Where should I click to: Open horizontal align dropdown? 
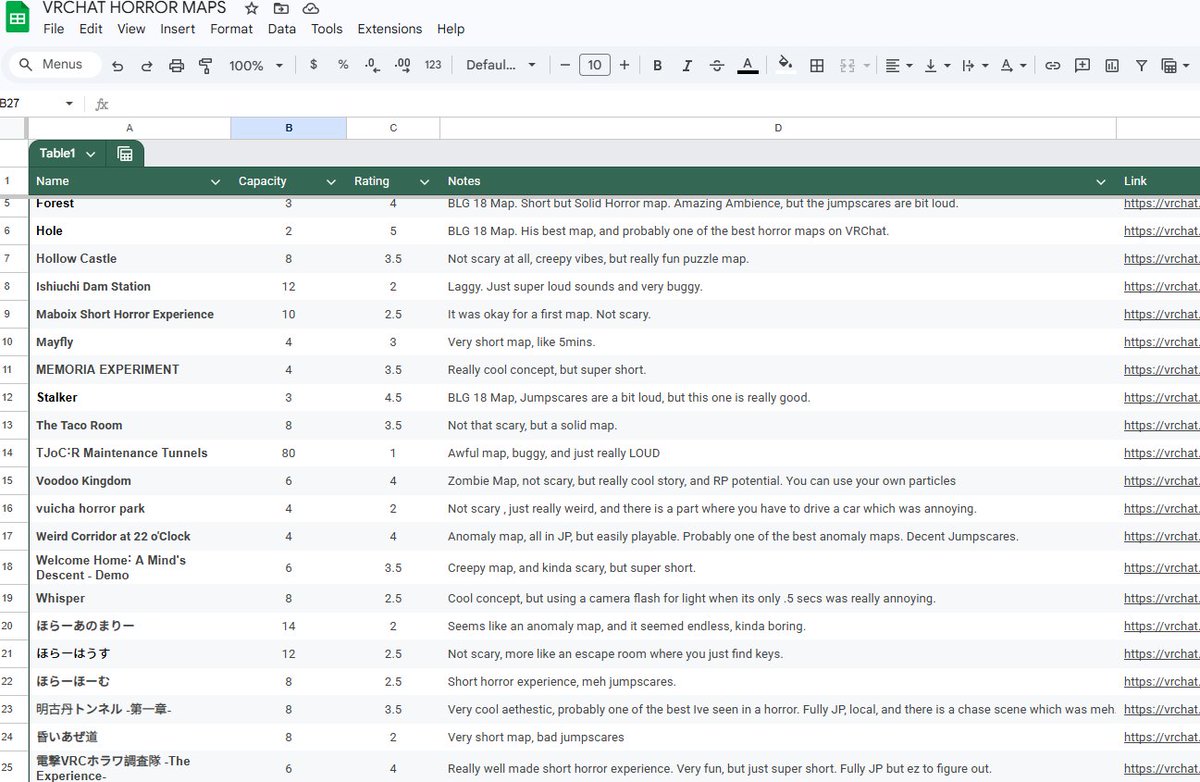point(899,65)
